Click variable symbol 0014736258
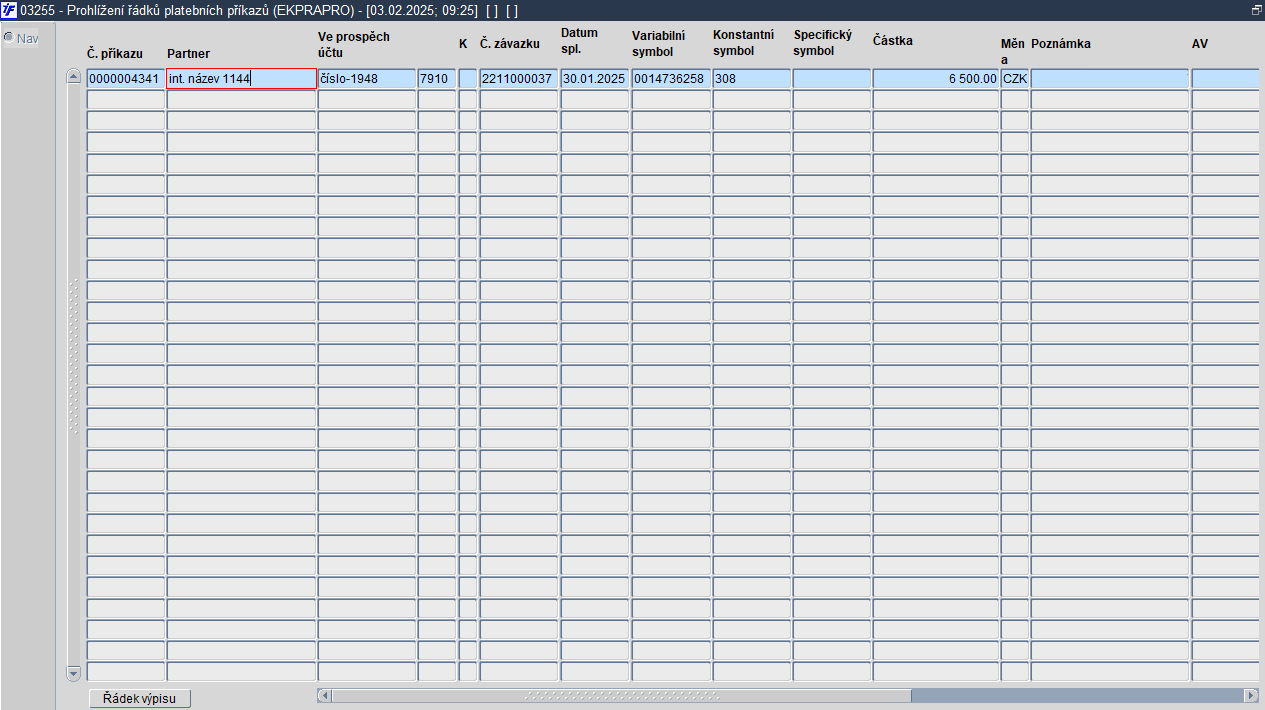1265x710 pixels. click(671, 78)
